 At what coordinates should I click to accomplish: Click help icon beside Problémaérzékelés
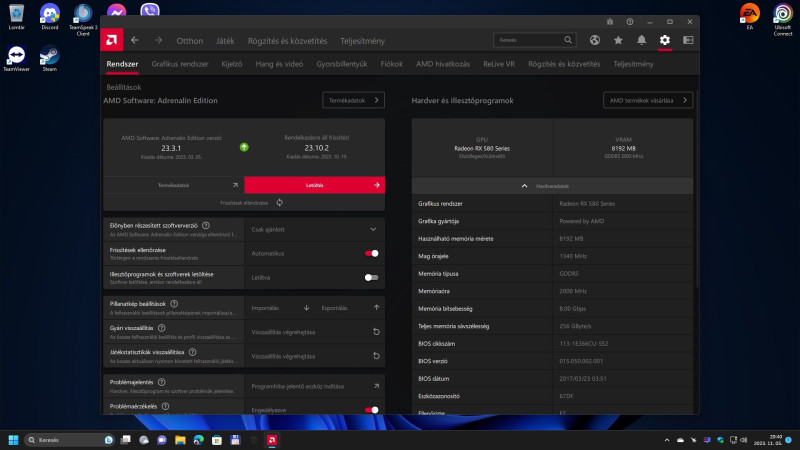(165, 407)
